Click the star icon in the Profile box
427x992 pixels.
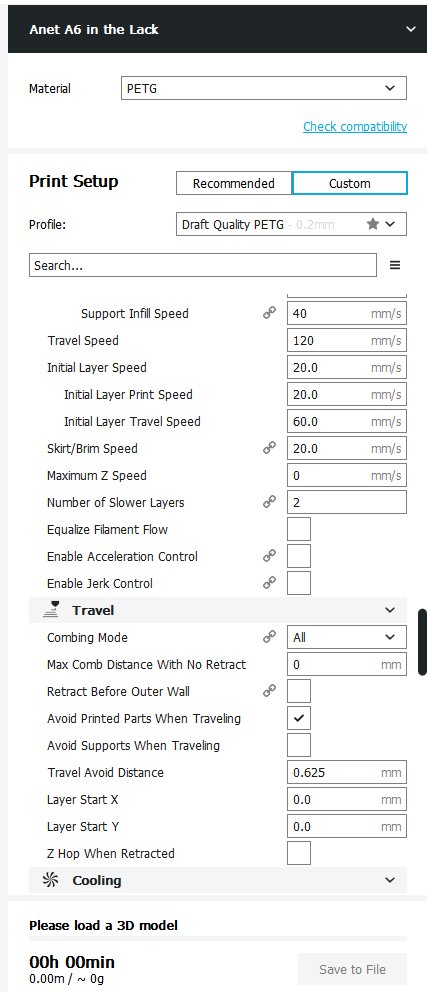373,224
